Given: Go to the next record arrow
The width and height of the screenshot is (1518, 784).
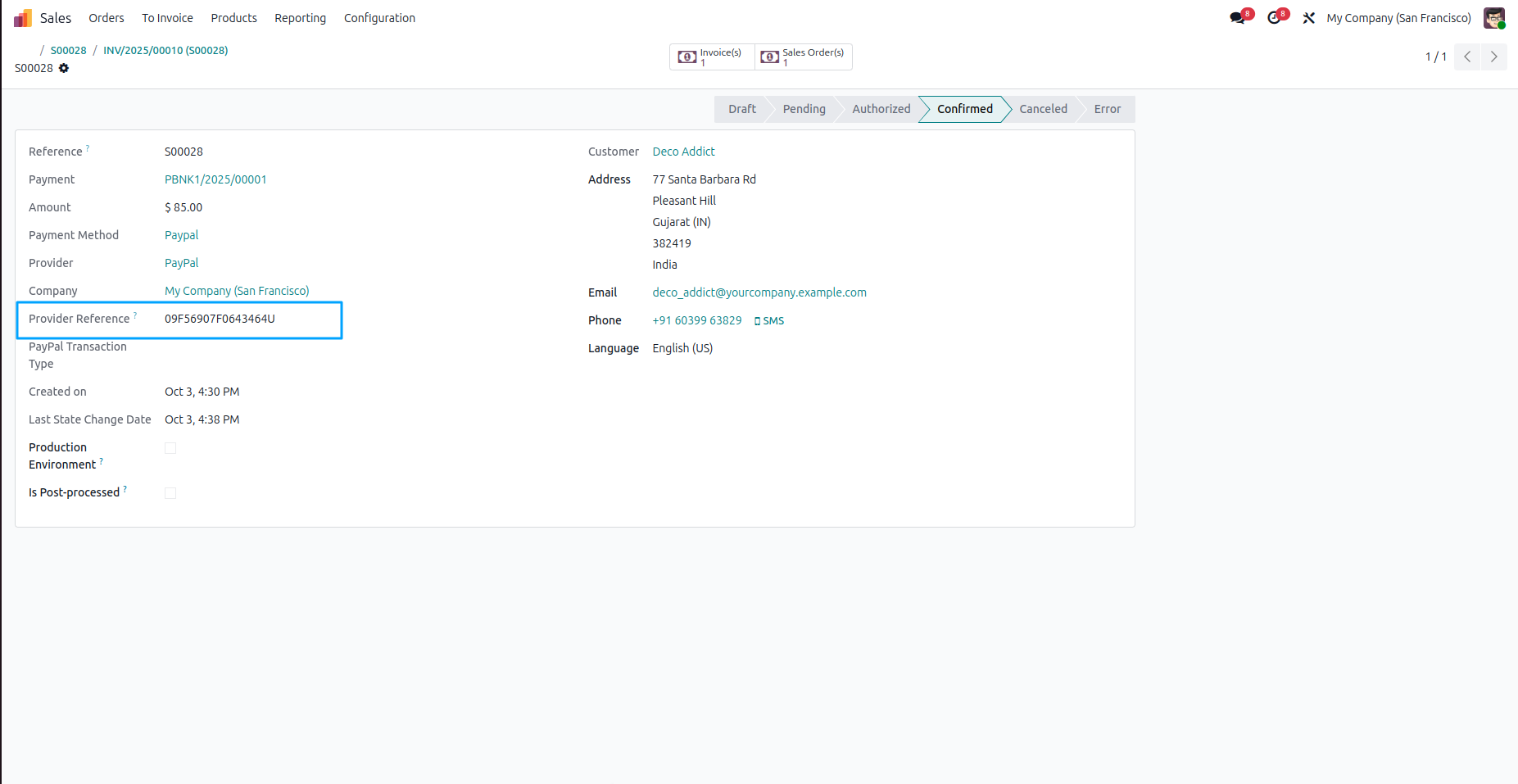Looking at the screenshot, I should [1493, 57].
